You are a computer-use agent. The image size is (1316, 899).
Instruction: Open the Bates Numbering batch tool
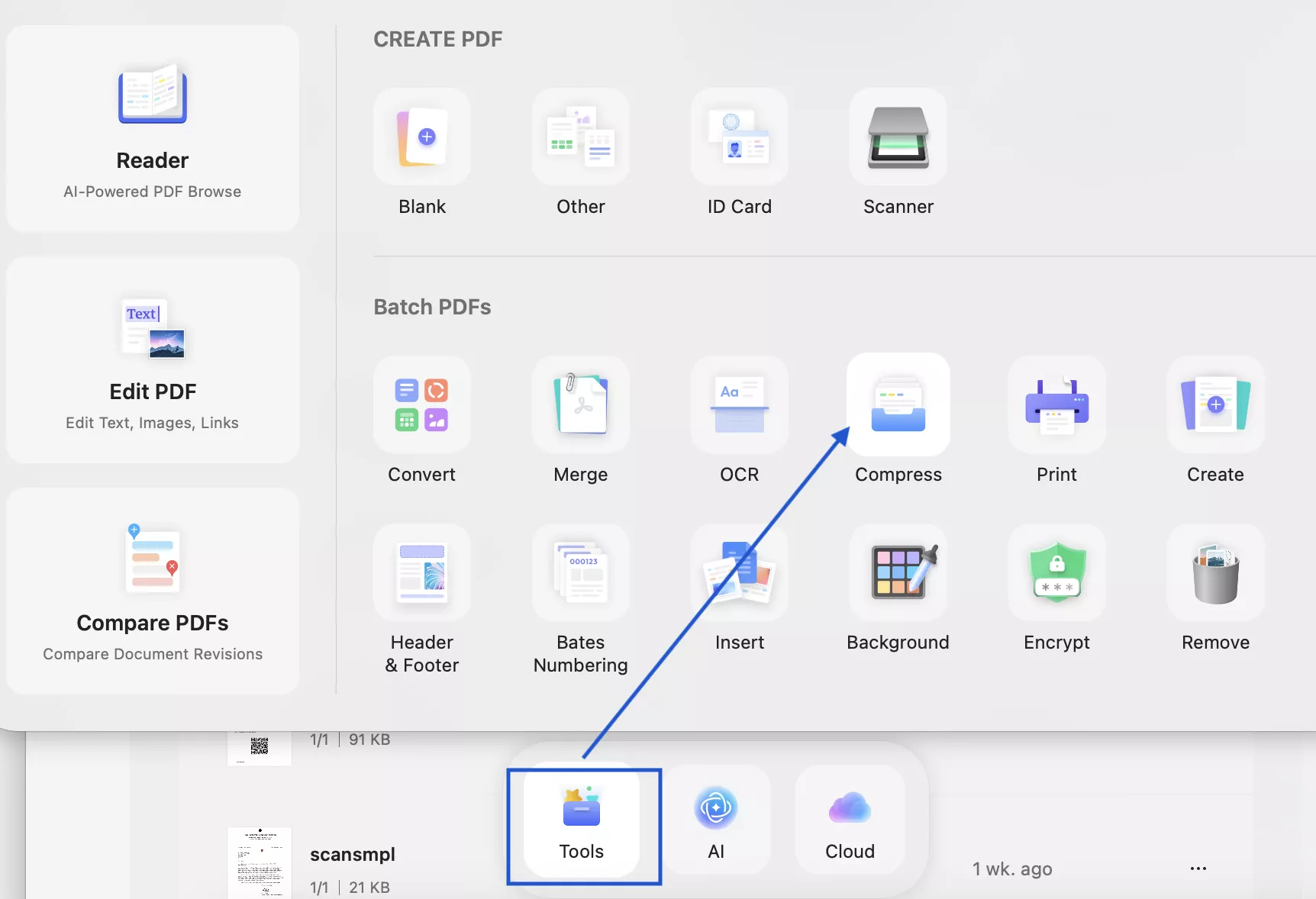pyautogui.click(x=581, y=572)
